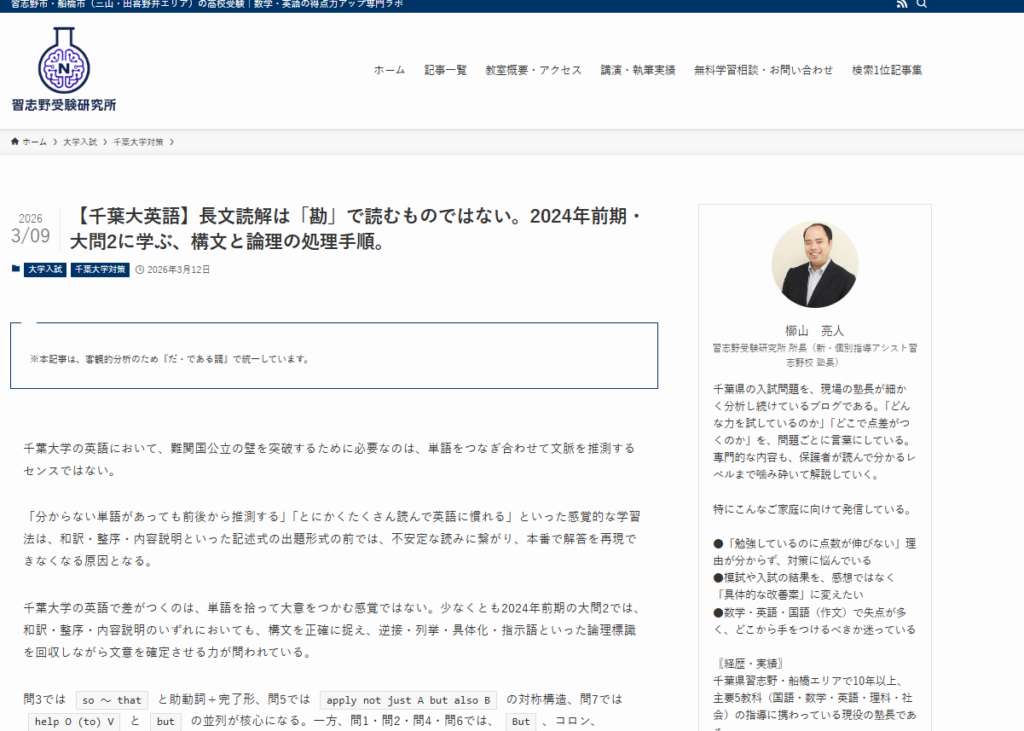The width and height of the screenshot is (1024, 731).
Task: Click the RSS feed icon
Action: click(x=902, y=5)
